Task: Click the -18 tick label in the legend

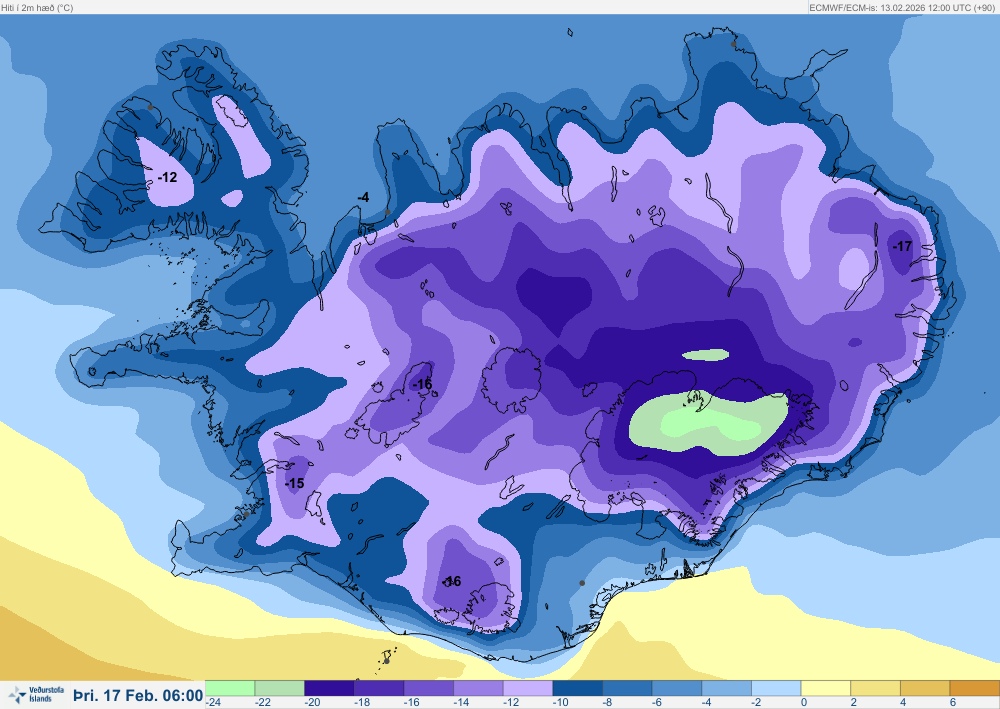Action: tap(362, 702)
